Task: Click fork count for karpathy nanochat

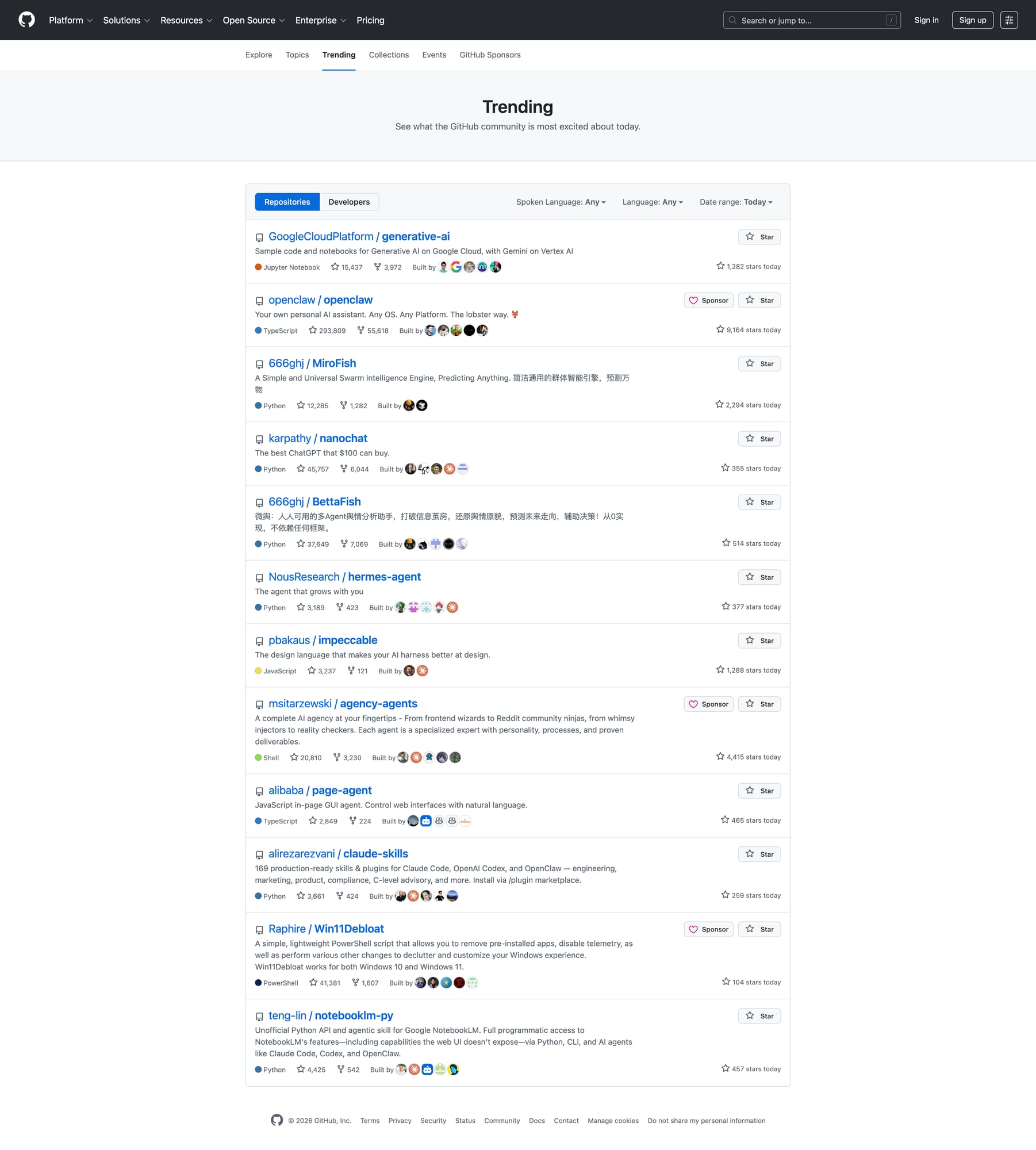Action: coord(354,469)
